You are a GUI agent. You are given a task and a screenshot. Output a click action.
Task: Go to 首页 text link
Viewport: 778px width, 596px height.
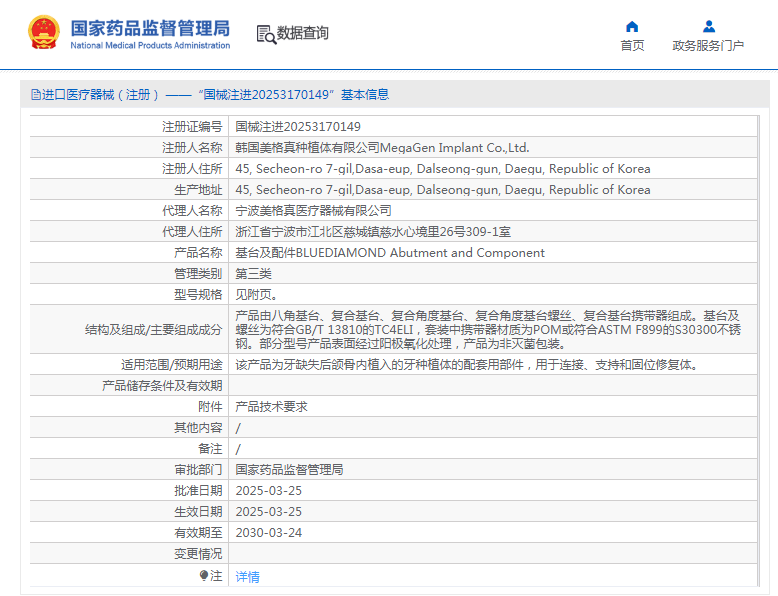[x=632, y=46]
